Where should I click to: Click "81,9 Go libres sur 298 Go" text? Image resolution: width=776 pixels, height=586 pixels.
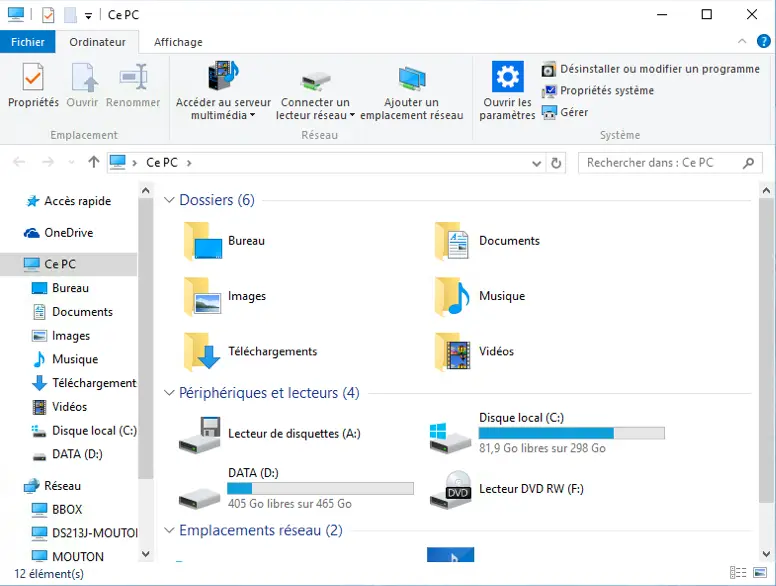point(542,448)
